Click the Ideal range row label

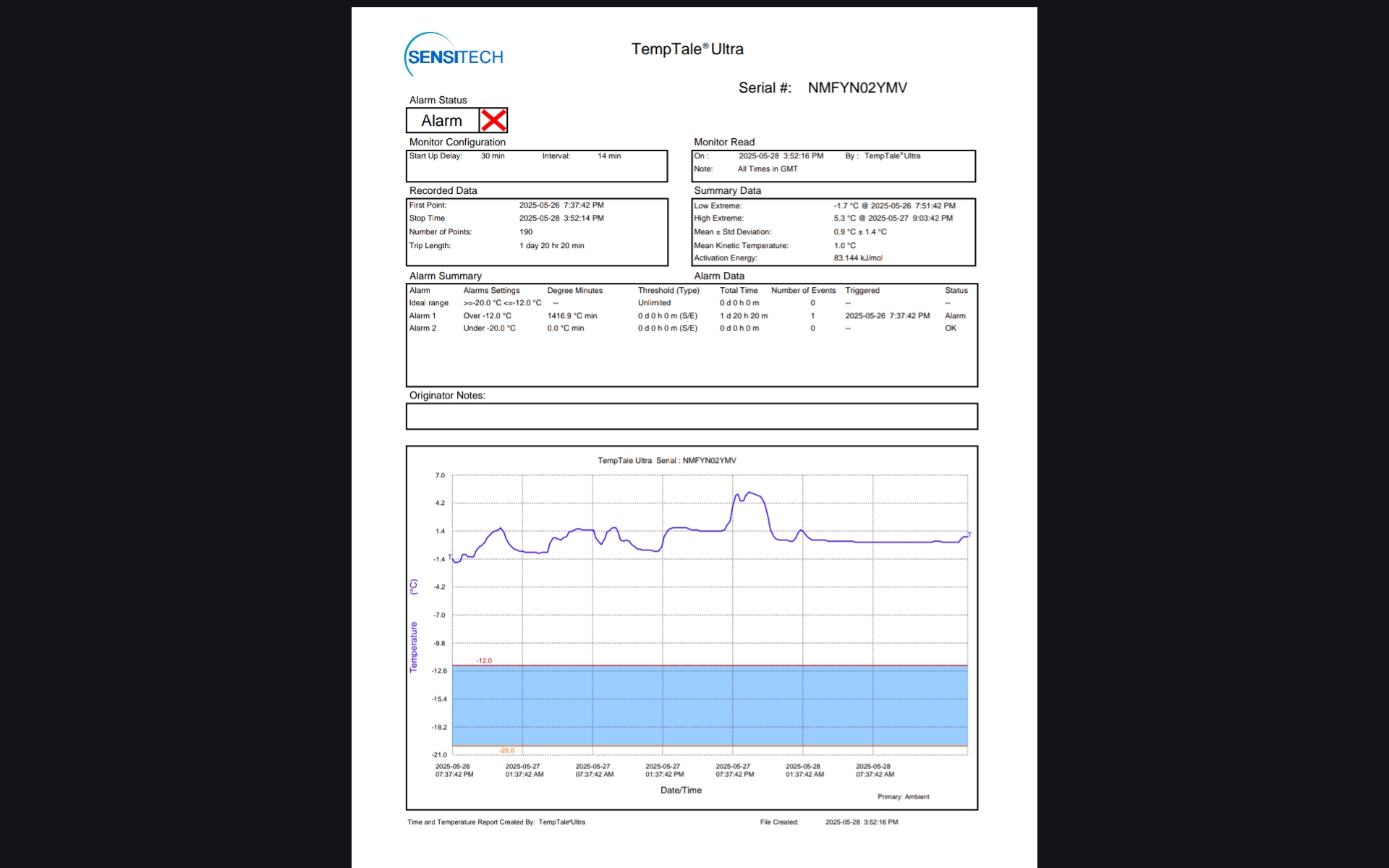pyautogui.click(x=429, y=303)
